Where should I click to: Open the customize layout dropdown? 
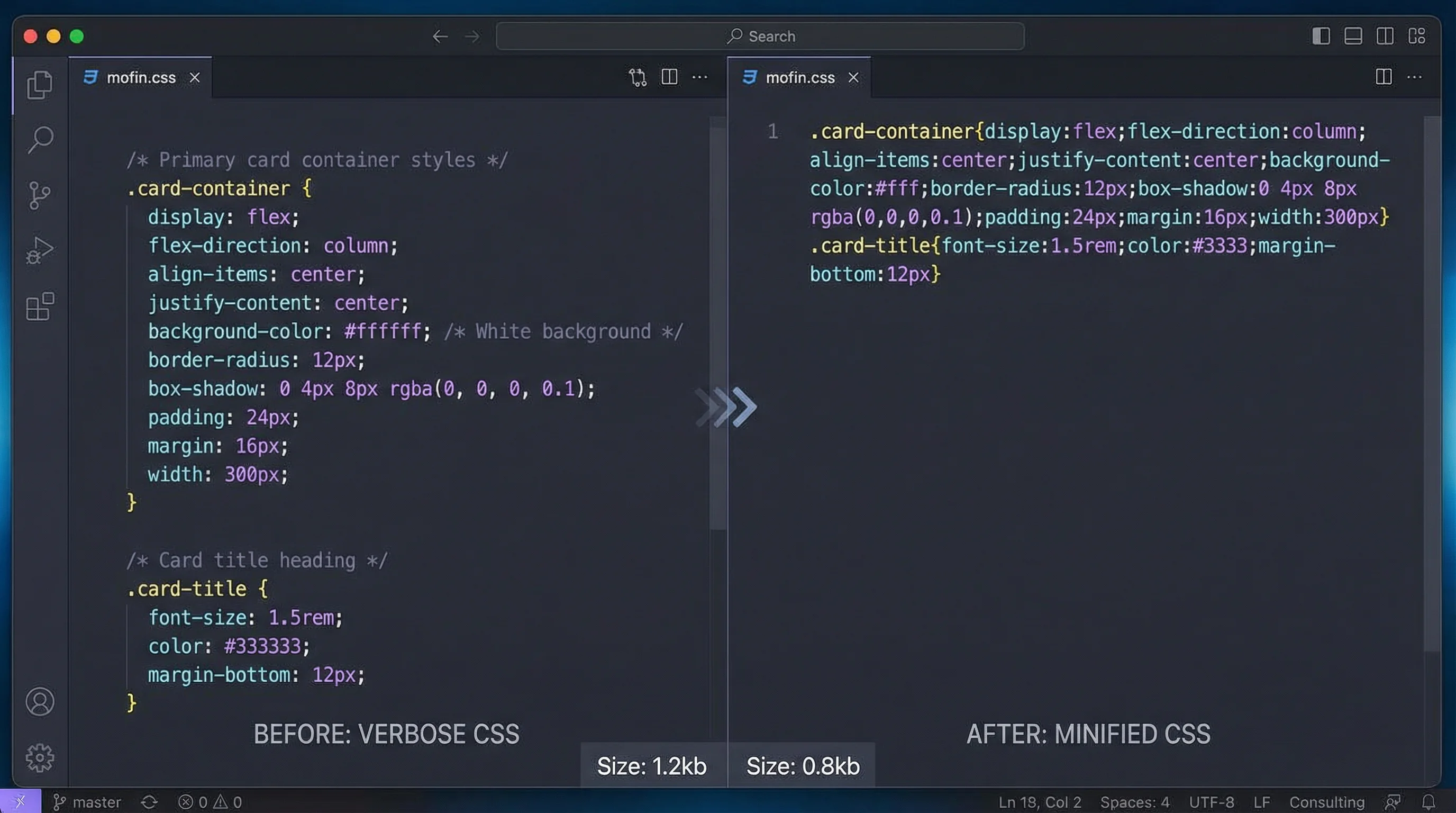pyautogui.click(x=1416, y=36)
